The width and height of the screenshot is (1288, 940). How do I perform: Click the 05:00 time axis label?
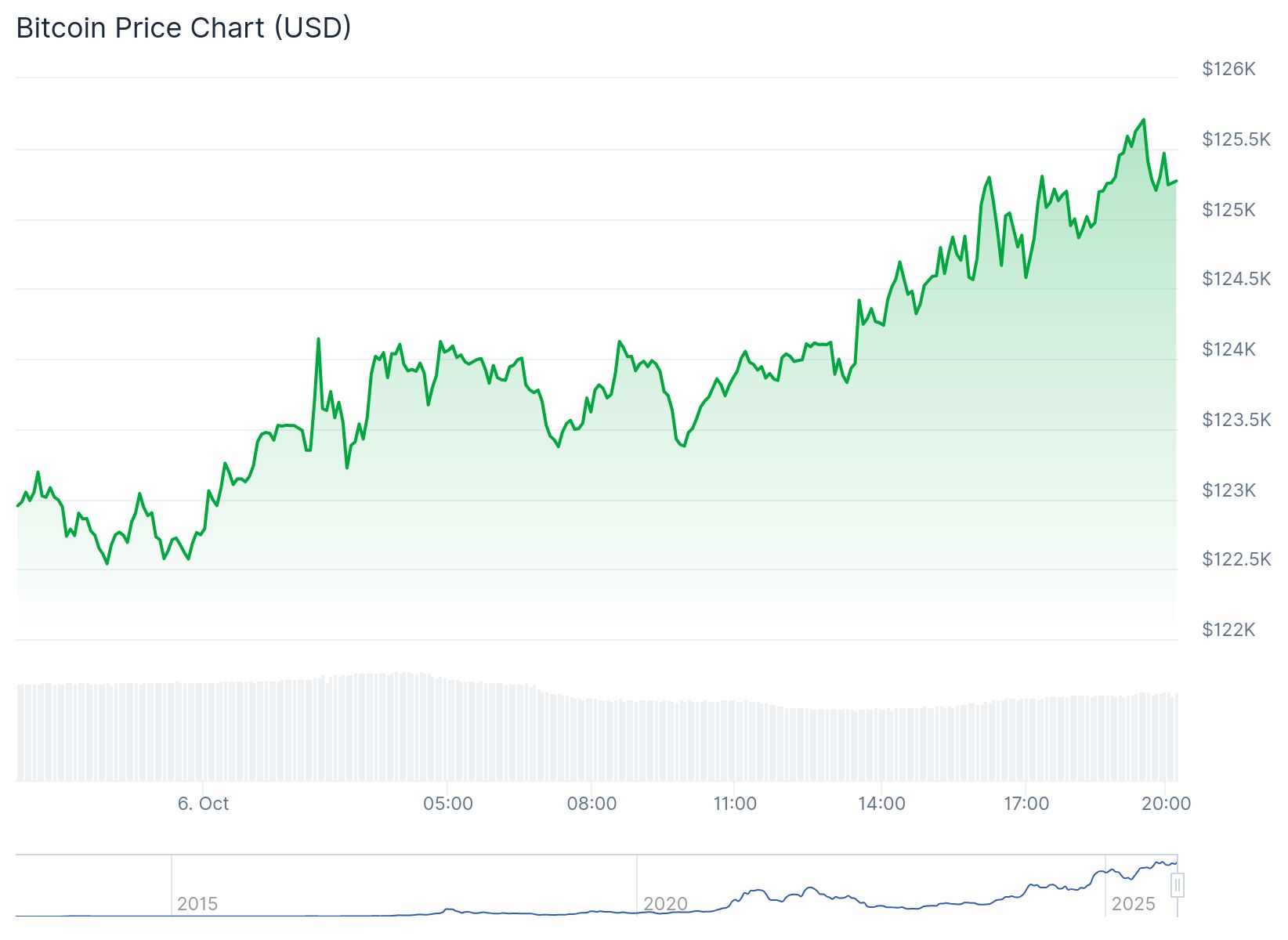(447, 804)
